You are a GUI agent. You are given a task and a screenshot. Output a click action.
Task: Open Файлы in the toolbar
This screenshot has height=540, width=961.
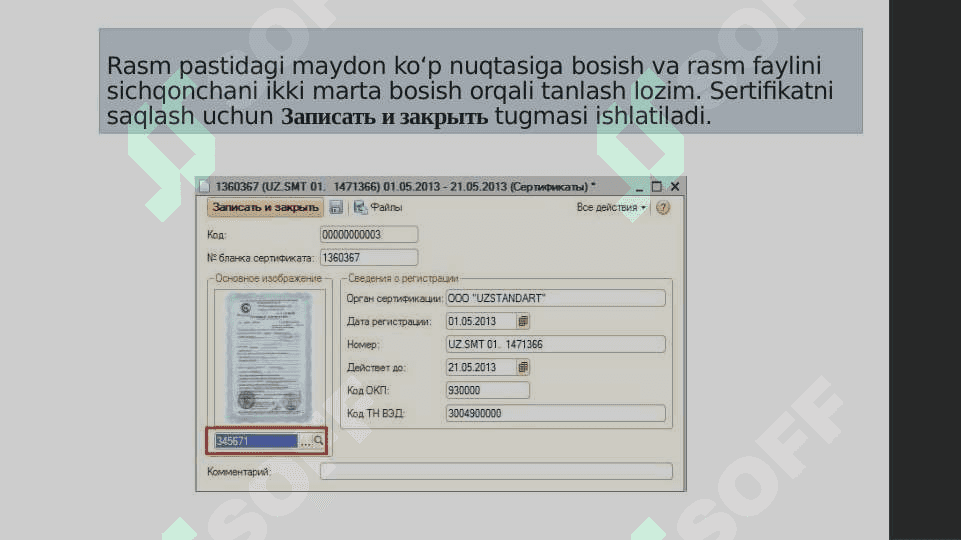click(386, 207)
